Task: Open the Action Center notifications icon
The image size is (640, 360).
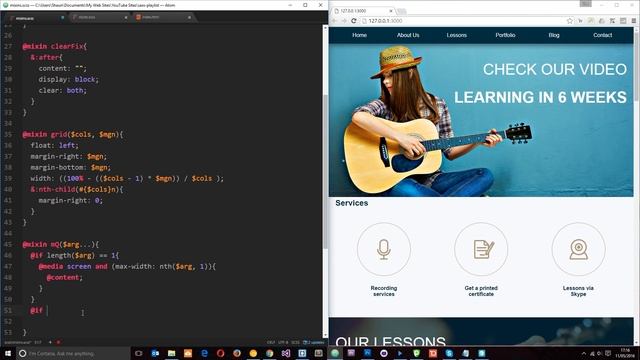Action: (x=608, y=353)
